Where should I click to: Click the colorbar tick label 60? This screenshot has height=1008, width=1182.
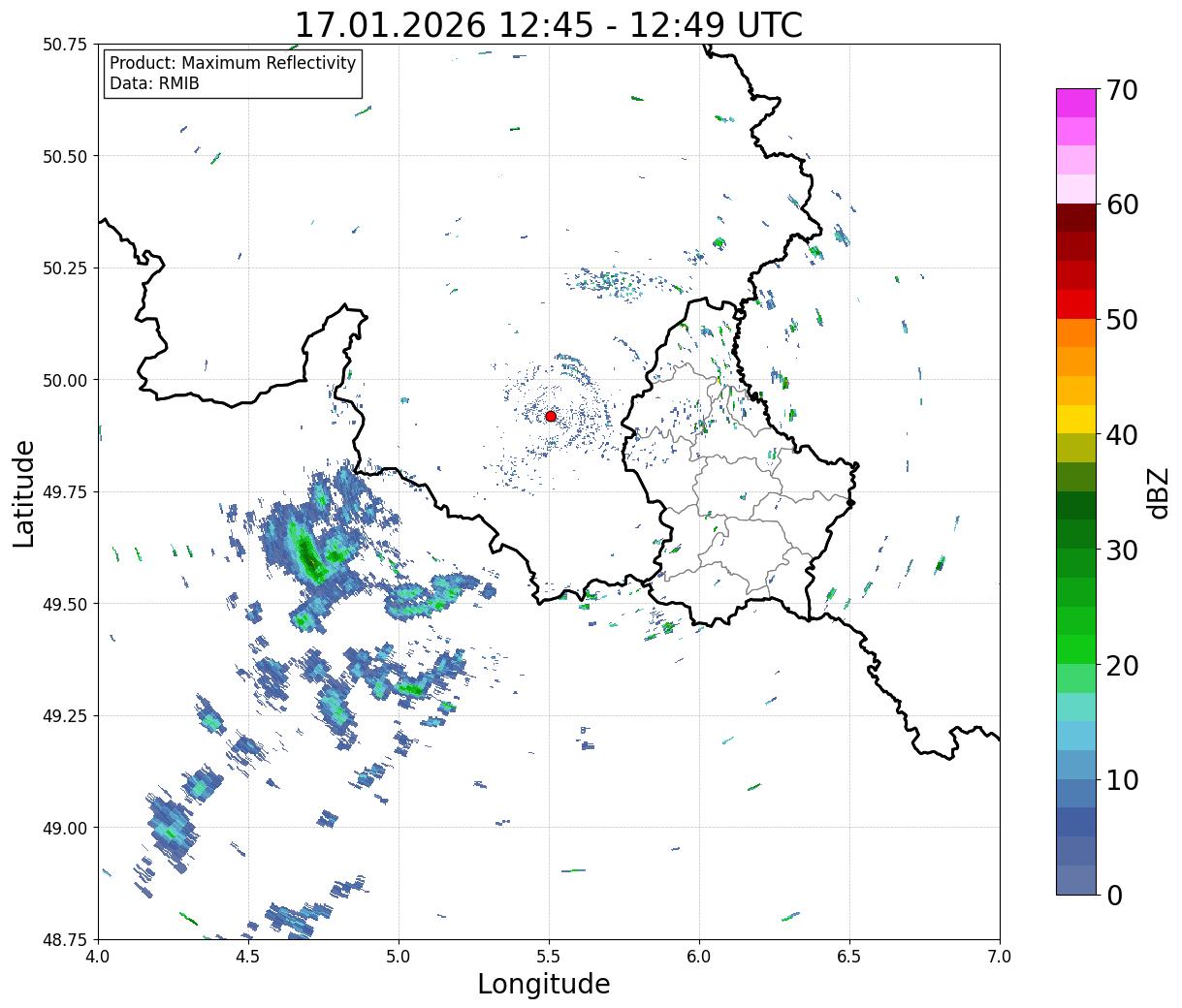click(1121, 205)
